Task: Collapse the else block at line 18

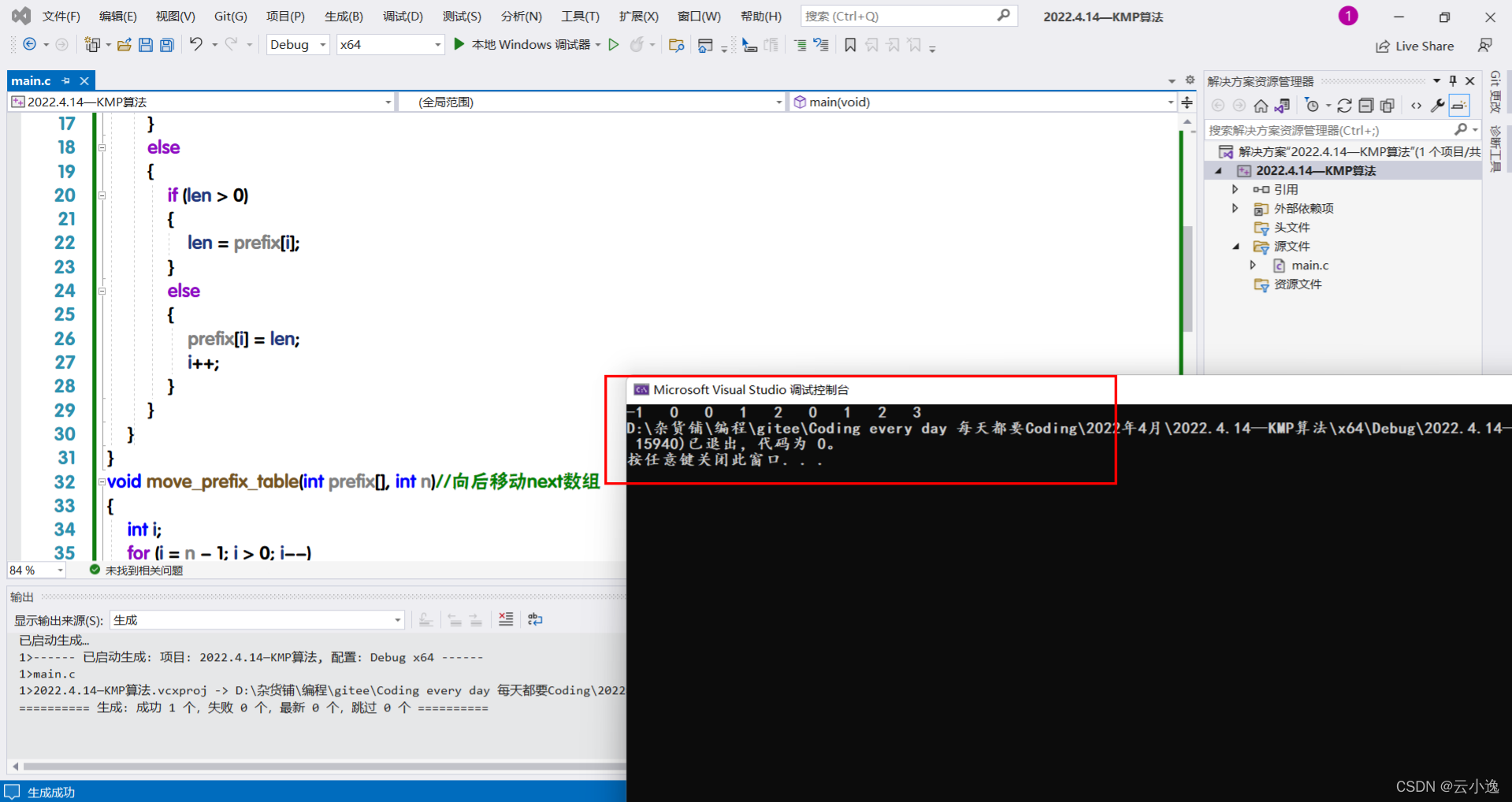Action: (102, 147)
